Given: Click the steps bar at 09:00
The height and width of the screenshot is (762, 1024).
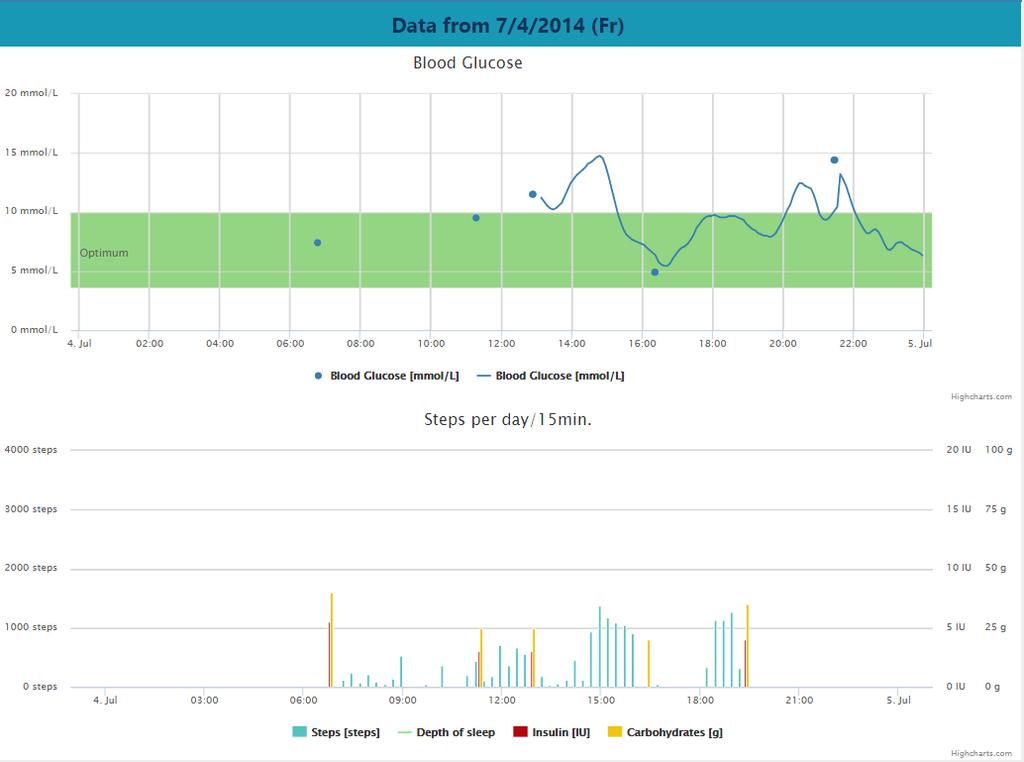Looking at the screenshot, I should [401, 672].
